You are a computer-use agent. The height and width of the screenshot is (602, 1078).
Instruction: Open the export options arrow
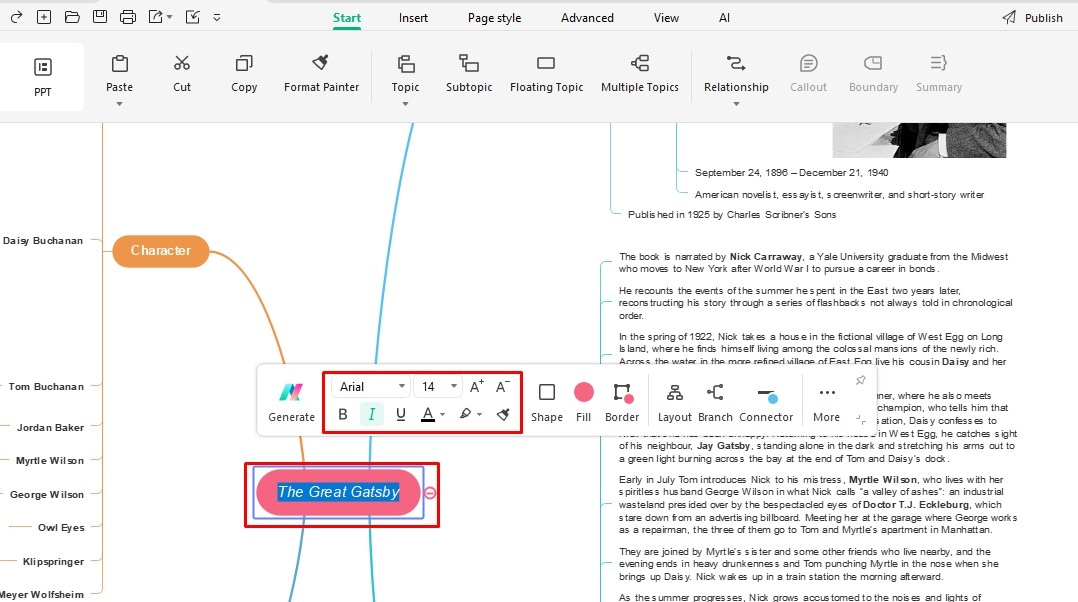tap(170, 17)
